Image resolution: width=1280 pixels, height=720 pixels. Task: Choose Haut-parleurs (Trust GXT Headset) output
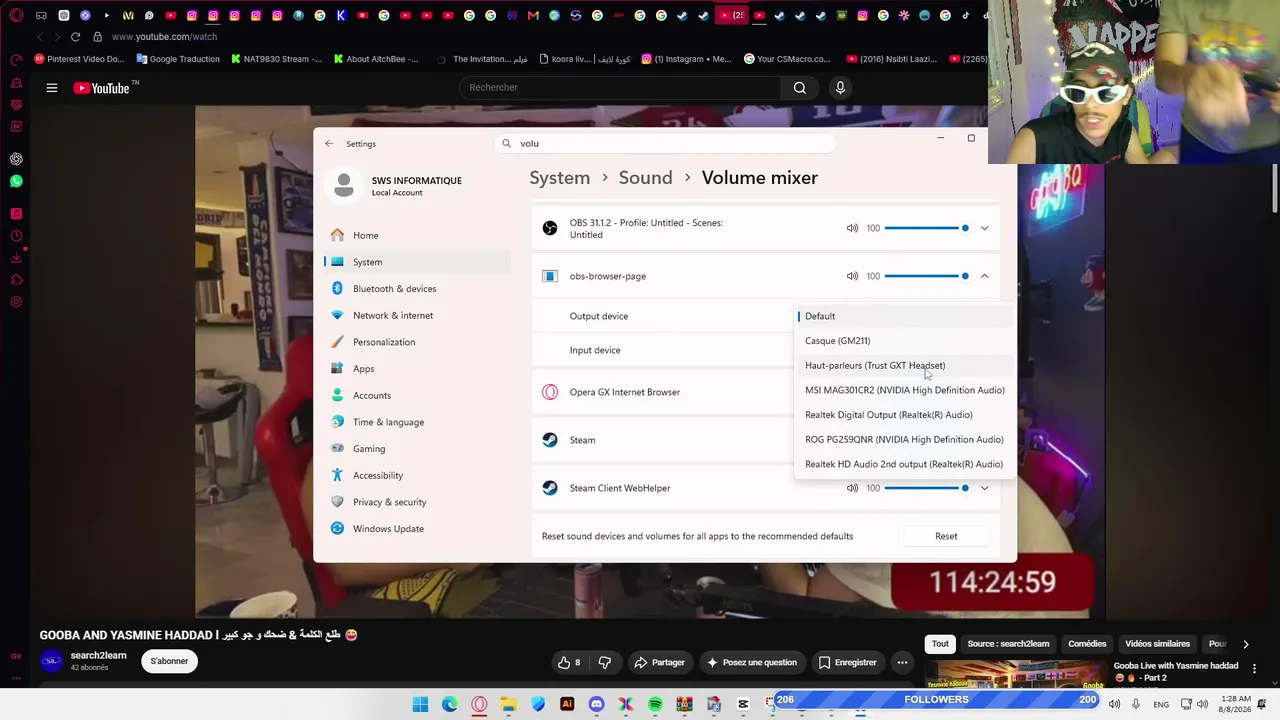pos(904,366)
